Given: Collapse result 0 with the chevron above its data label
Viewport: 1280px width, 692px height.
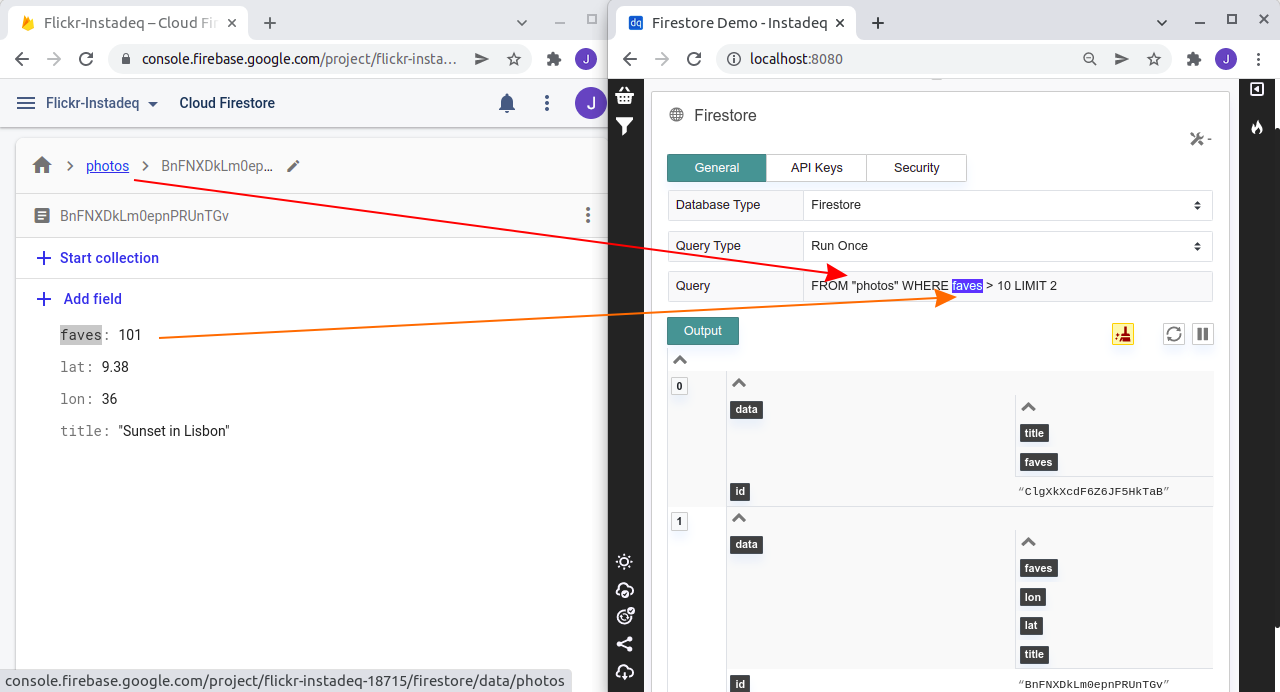Looking at the screenshot, I should click(x=740, y=383).
